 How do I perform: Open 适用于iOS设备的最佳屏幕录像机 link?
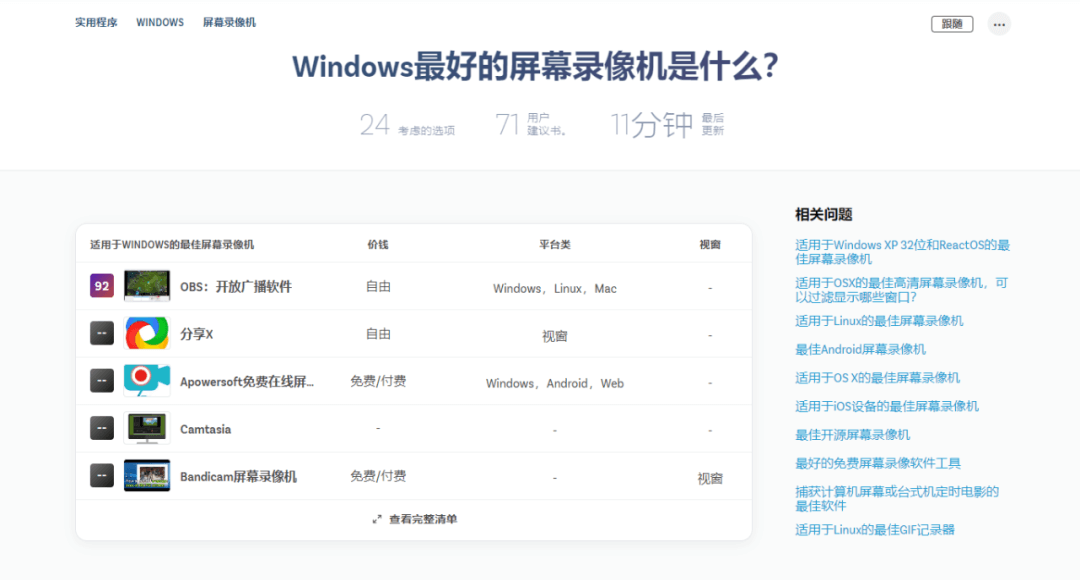[x=886, y=406]
